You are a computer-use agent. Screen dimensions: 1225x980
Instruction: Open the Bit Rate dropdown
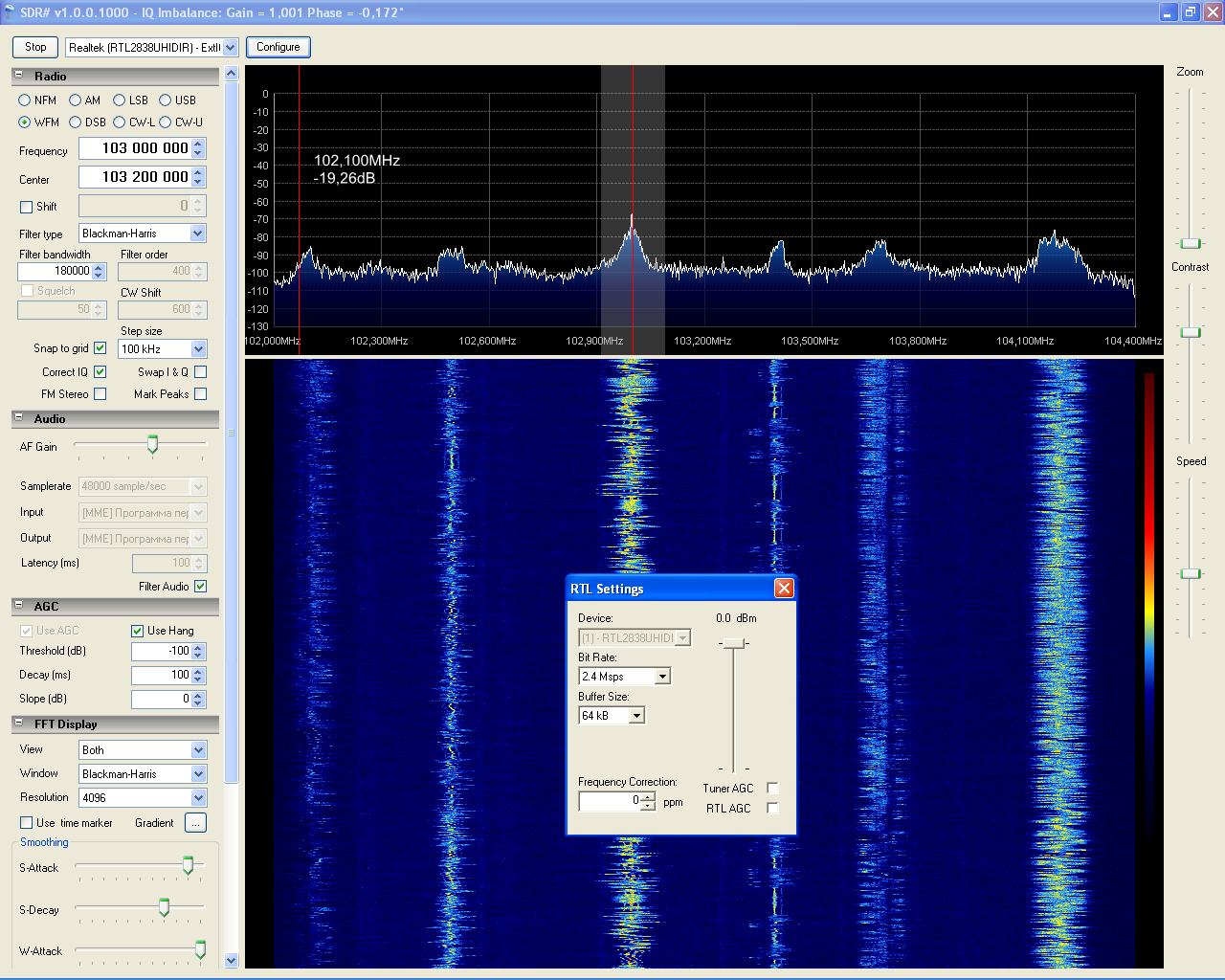pyautogui.click(x=662, y=677)
